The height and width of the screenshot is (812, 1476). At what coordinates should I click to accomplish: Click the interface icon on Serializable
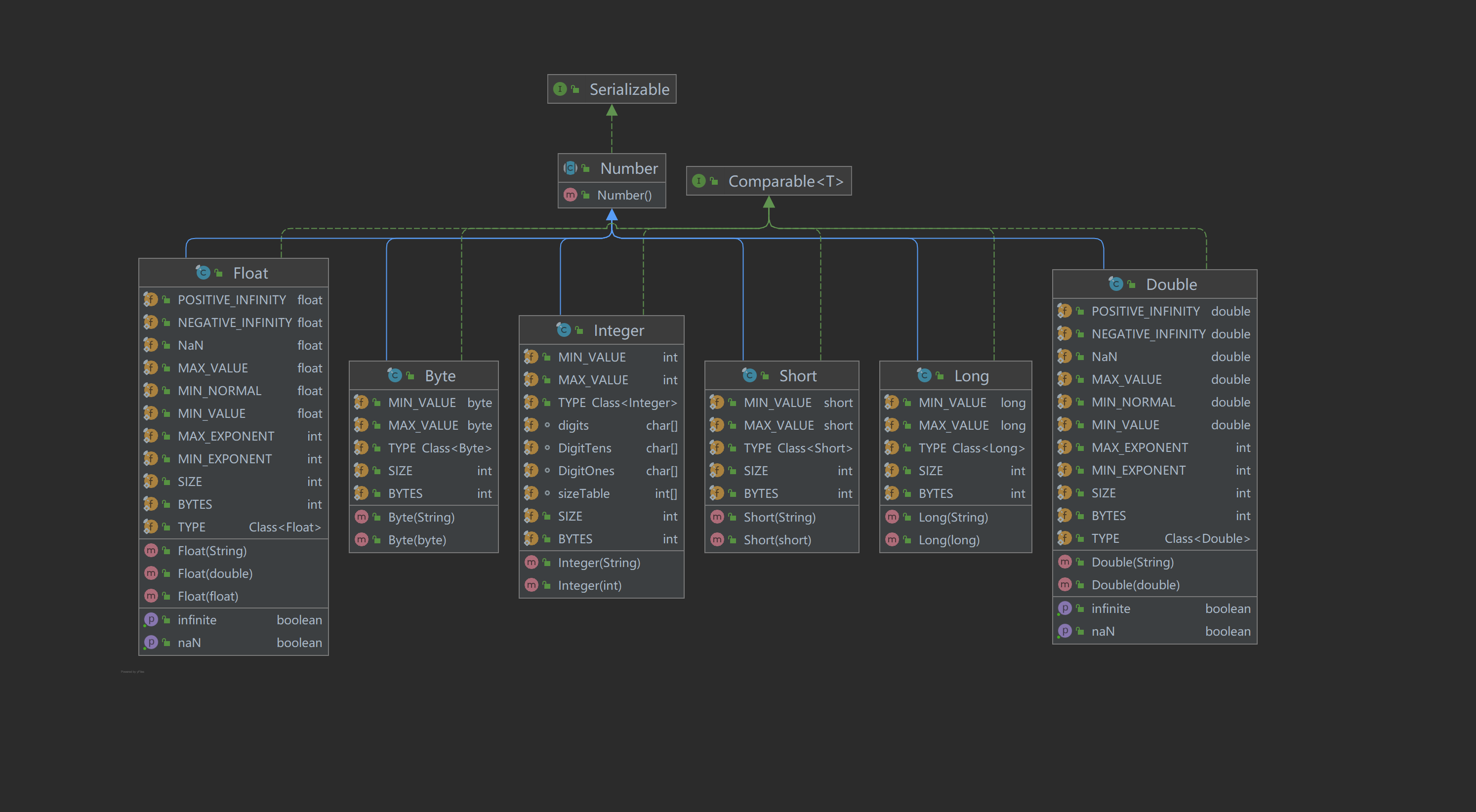[560, 89]
